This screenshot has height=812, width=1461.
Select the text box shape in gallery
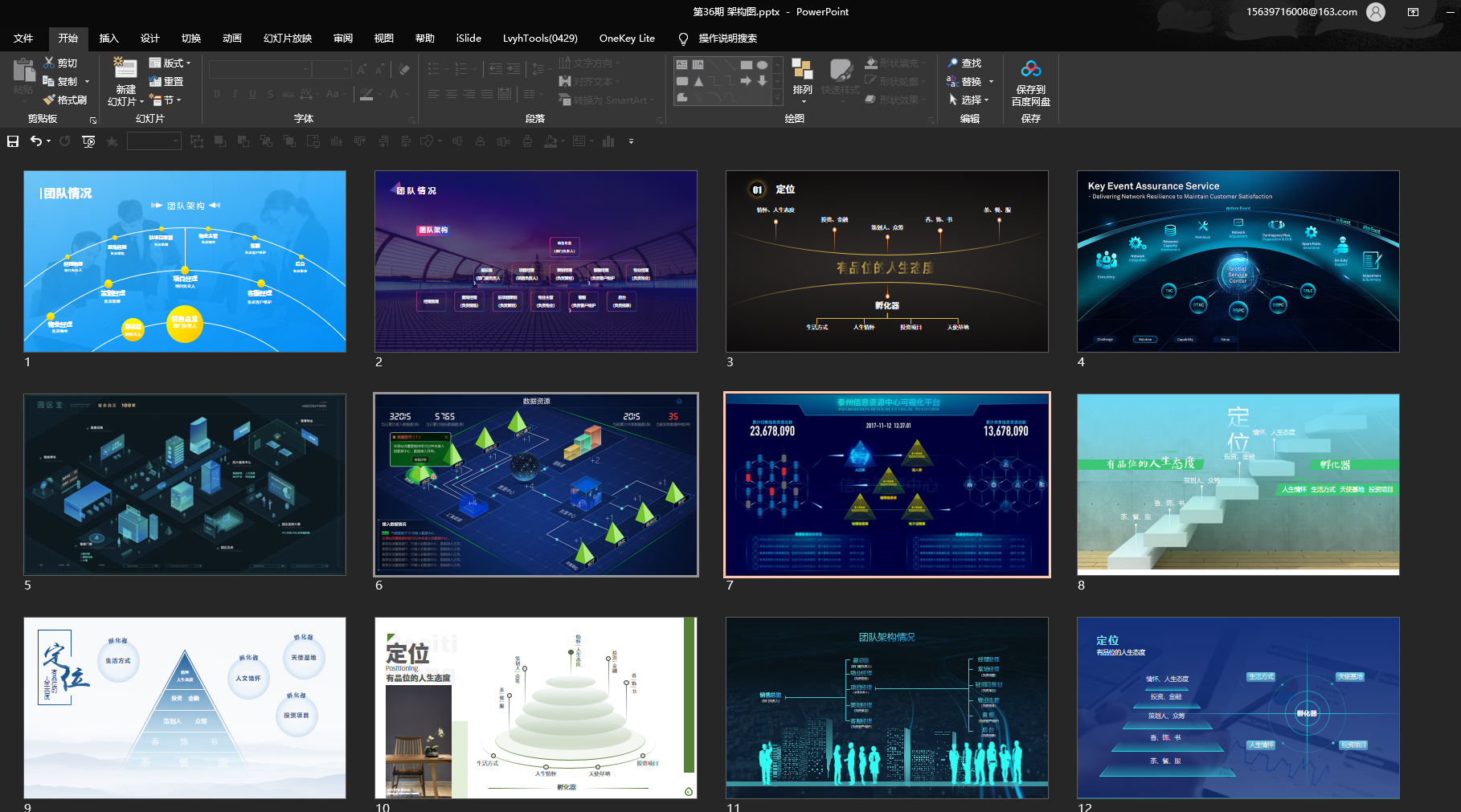(x=682, y=64)
